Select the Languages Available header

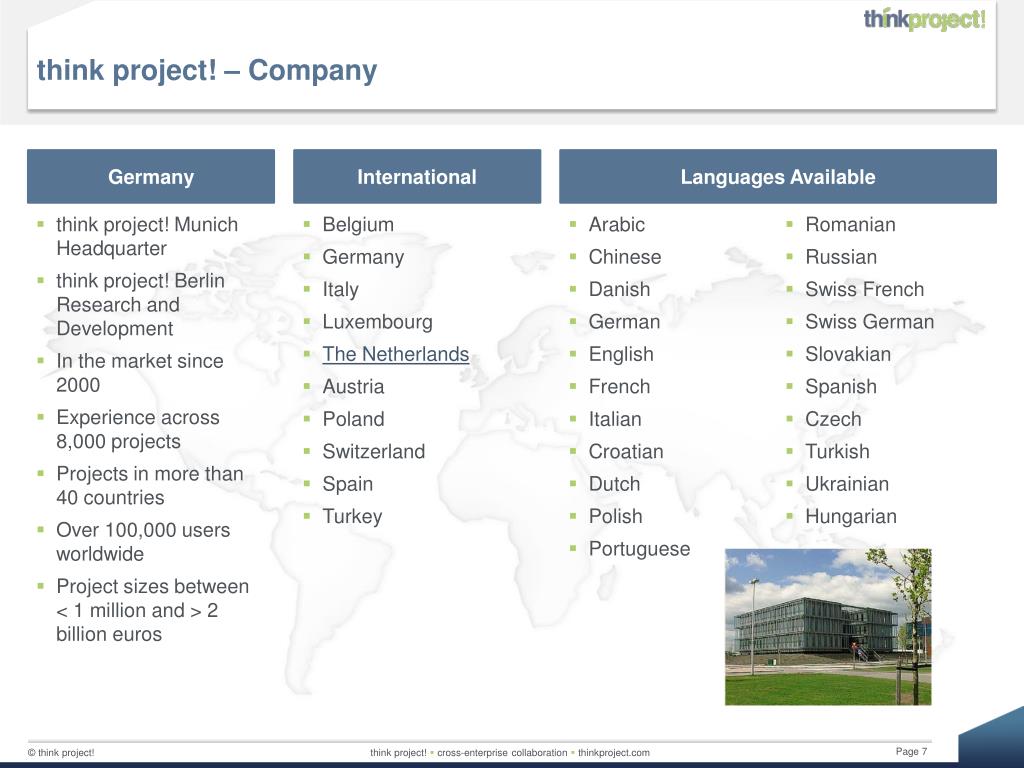[x=778, y=176]
